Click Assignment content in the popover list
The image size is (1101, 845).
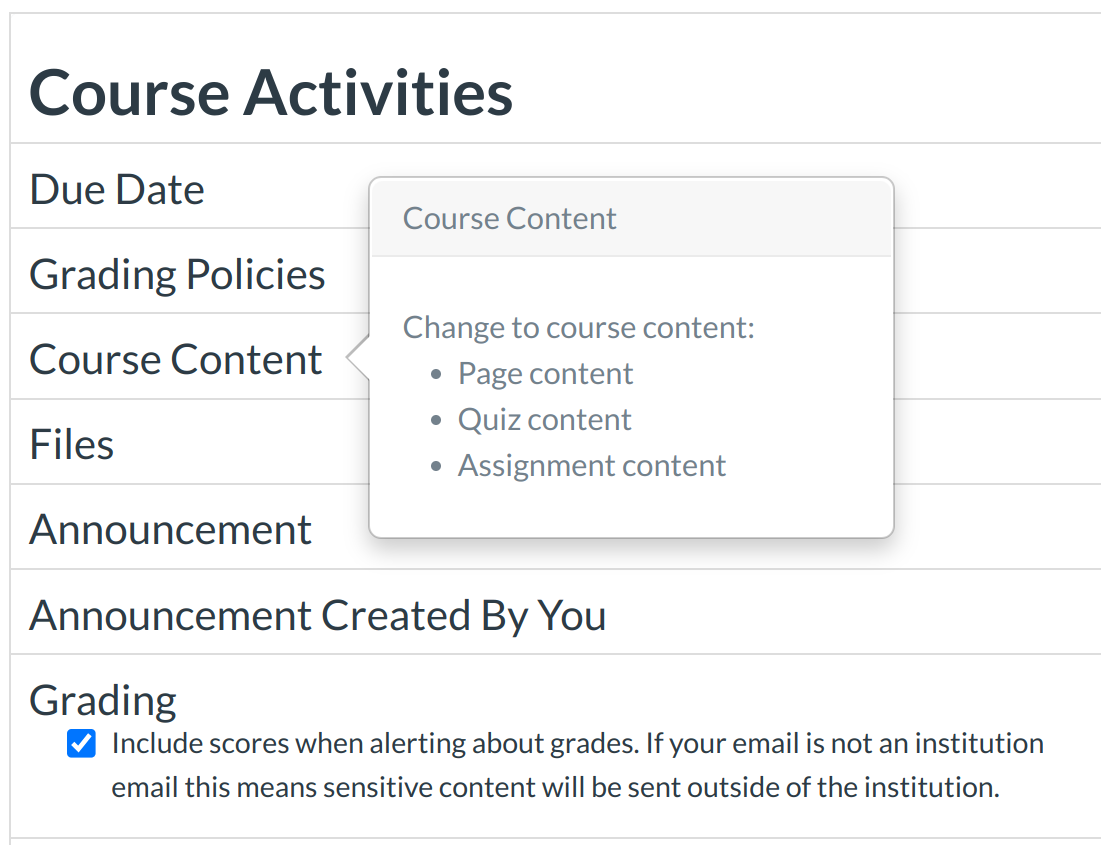pos(592,466)
